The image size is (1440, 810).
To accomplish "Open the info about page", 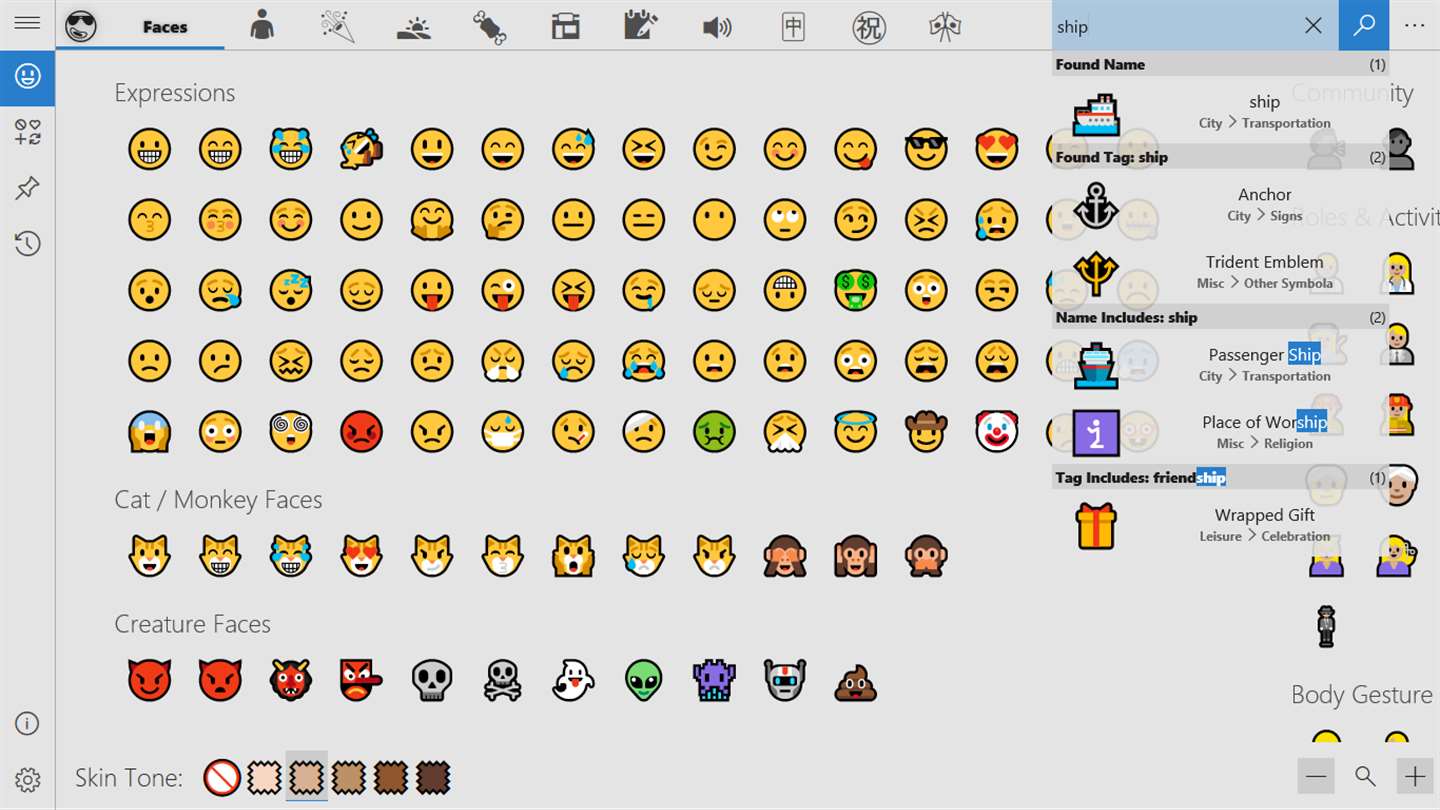I will (x=27, y=724).
